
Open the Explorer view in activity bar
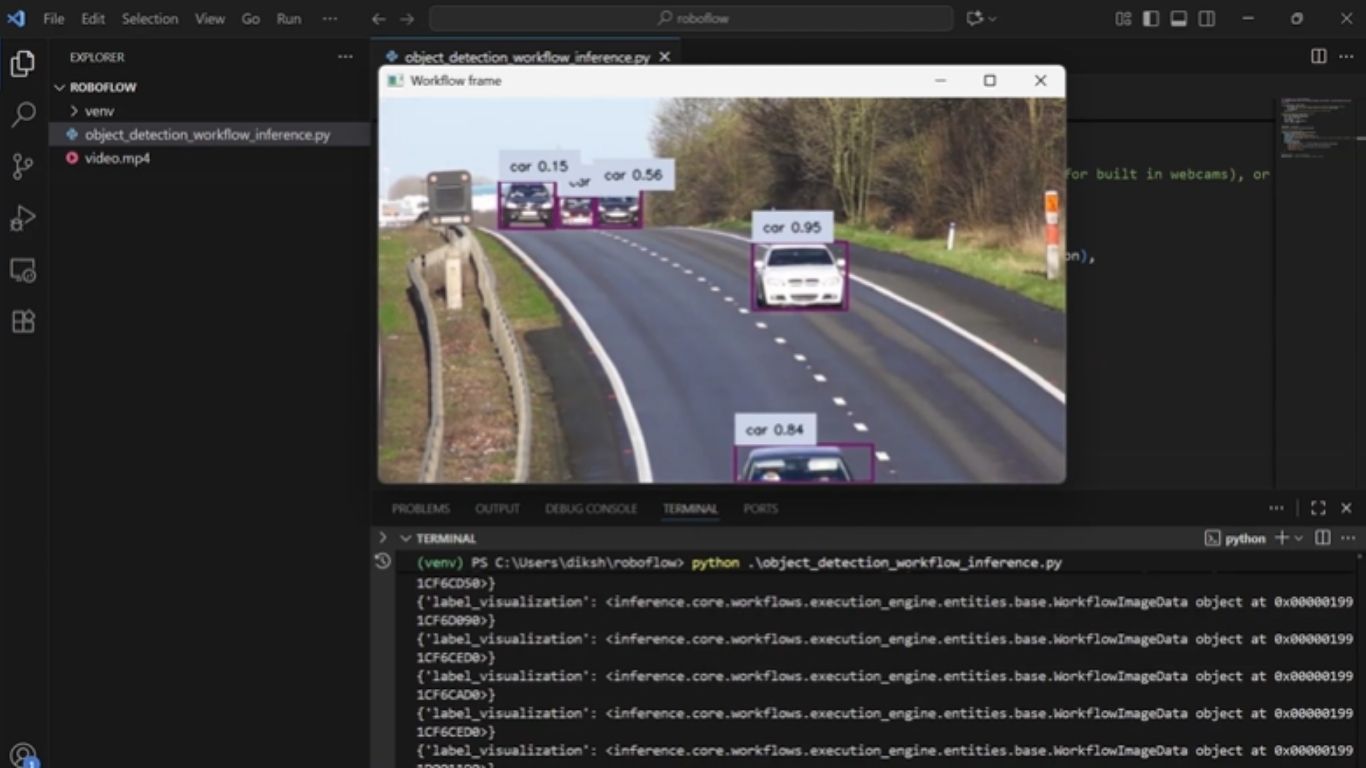point(22,64)
